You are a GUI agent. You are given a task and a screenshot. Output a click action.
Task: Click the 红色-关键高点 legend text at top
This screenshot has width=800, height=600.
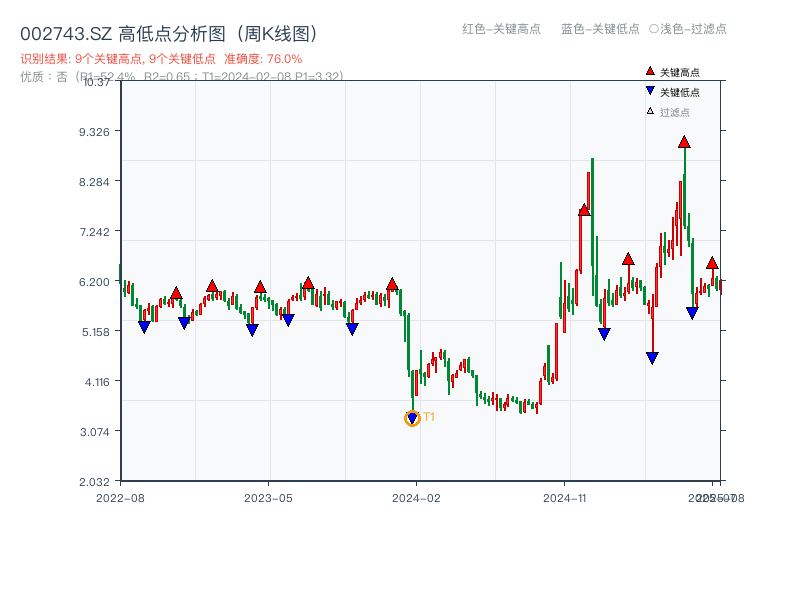coord(501,29)
